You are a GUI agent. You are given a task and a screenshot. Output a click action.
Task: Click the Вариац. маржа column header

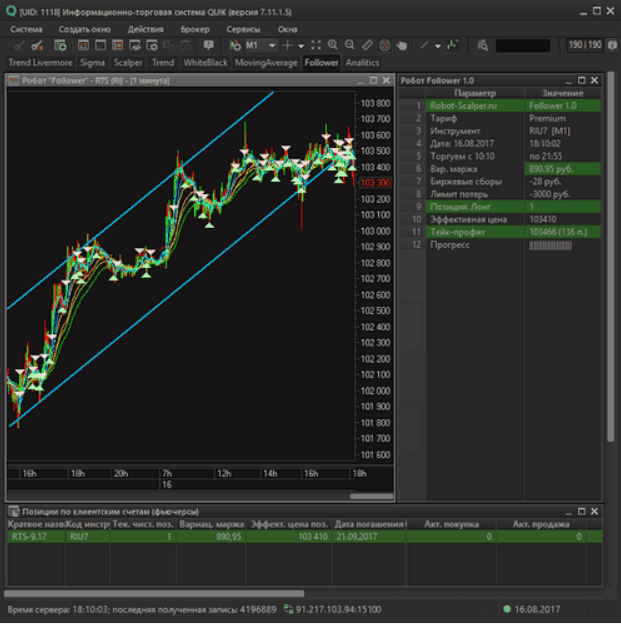click(211, 525)
